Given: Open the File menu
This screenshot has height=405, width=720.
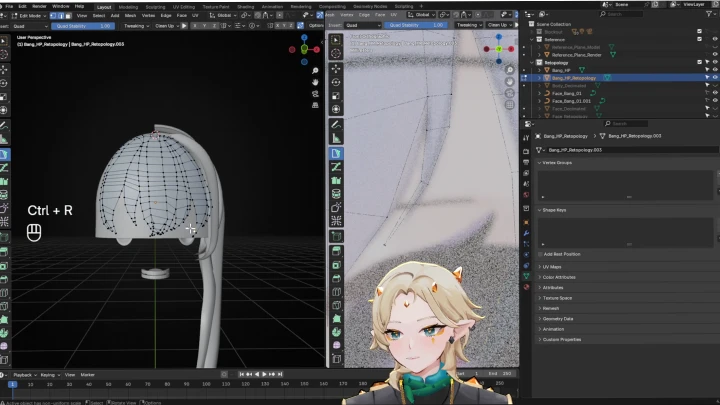Looking at the screenshot, I should (9, 6).
